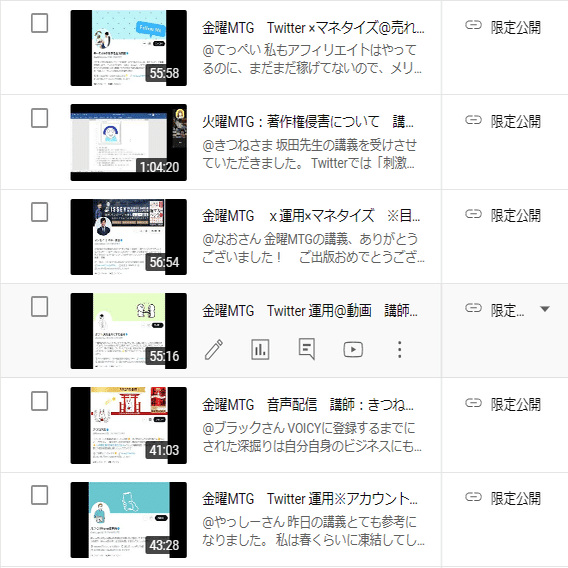
Task: Click 1:04:20 video thumbnail
Action: 129,142
